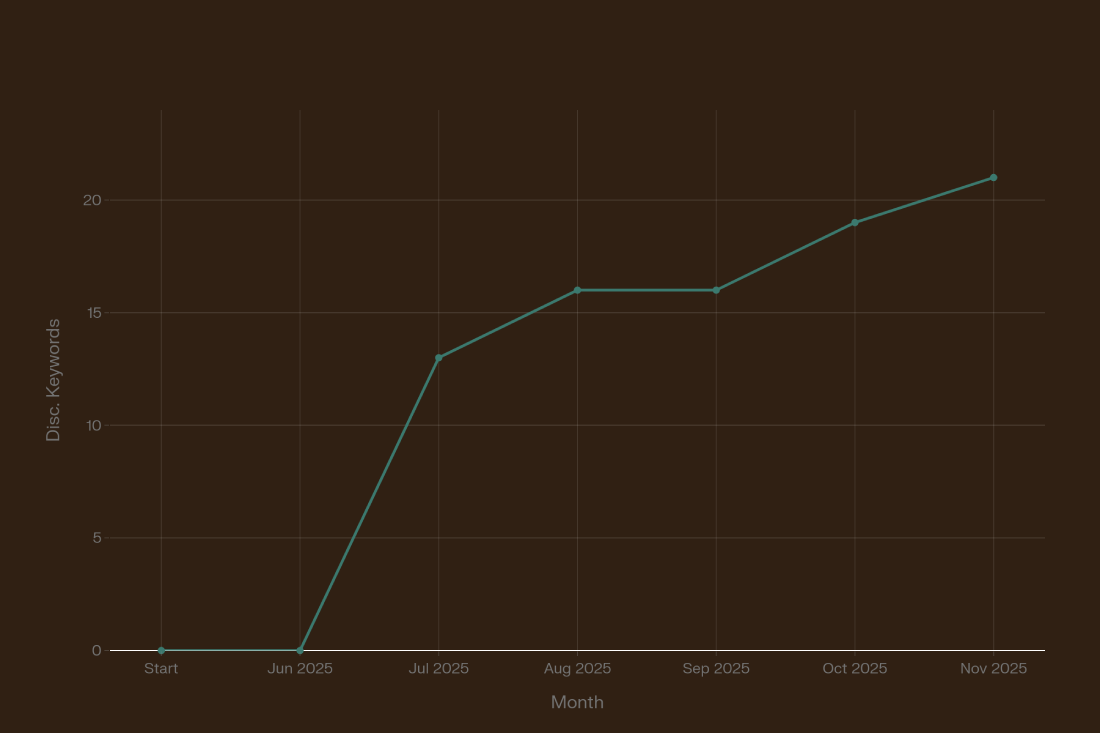Select the Nov 2025 data point marker
This screenshot has height=733, width=1100.
[993, 178]
